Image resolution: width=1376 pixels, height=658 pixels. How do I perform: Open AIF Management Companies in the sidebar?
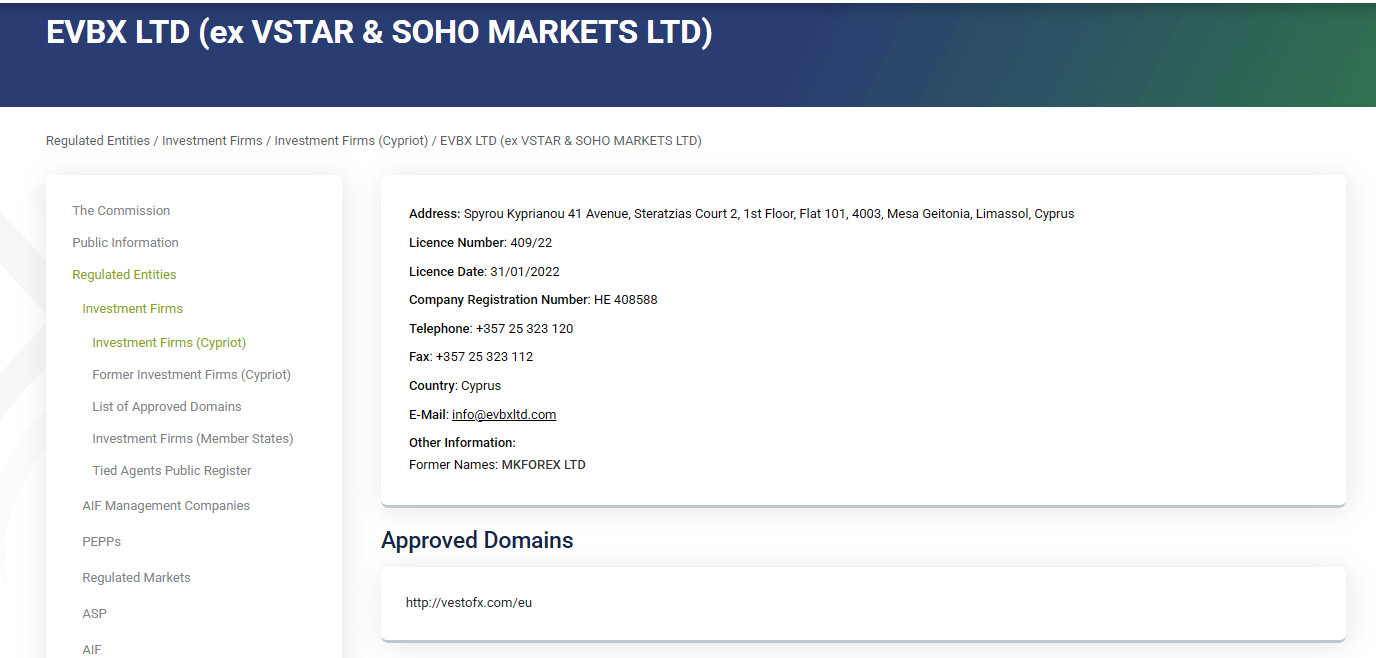pyautogui.click(x=166, y=506)
